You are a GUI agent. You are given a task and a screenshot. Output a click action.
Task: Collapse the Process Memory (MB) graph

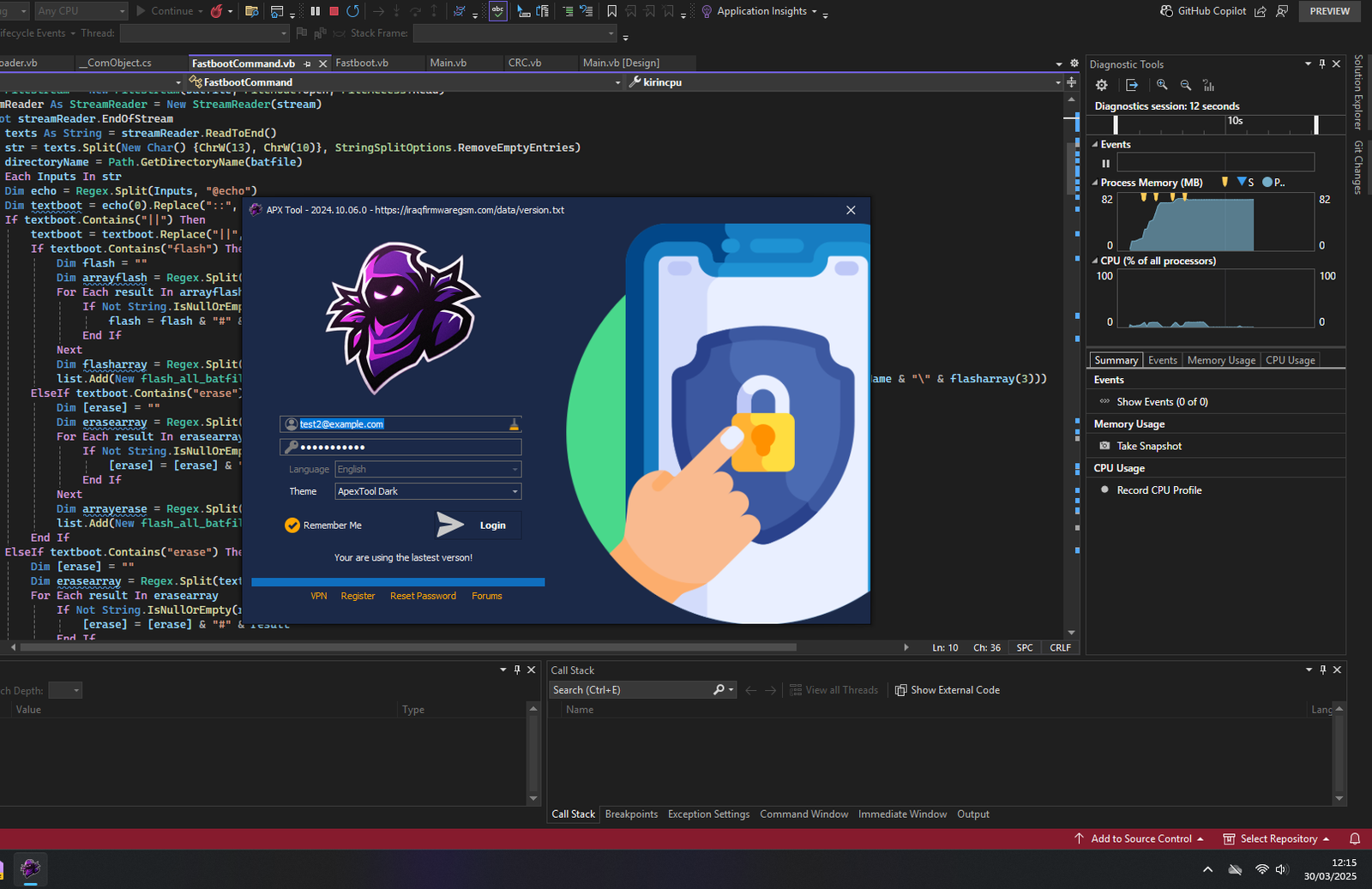pyautogui.click(x=1095, y=183)
